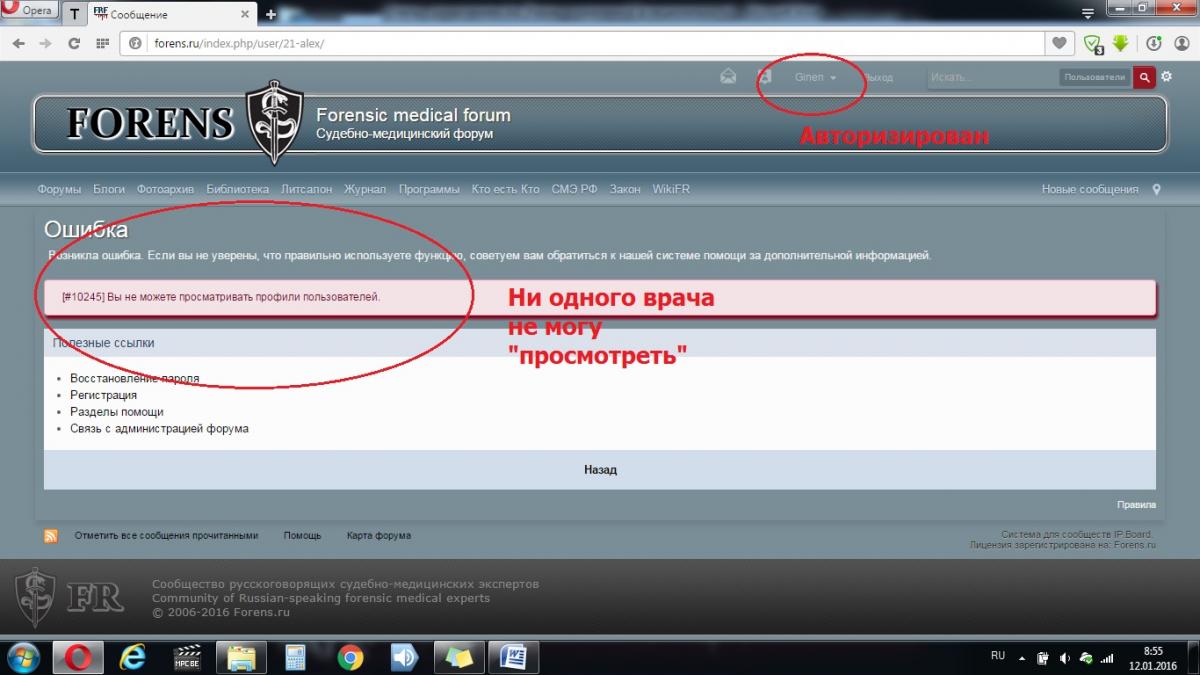Click the map pin icon
Image resolution: width=1200 pixels, height=675 pixels.
(1157, 189)
